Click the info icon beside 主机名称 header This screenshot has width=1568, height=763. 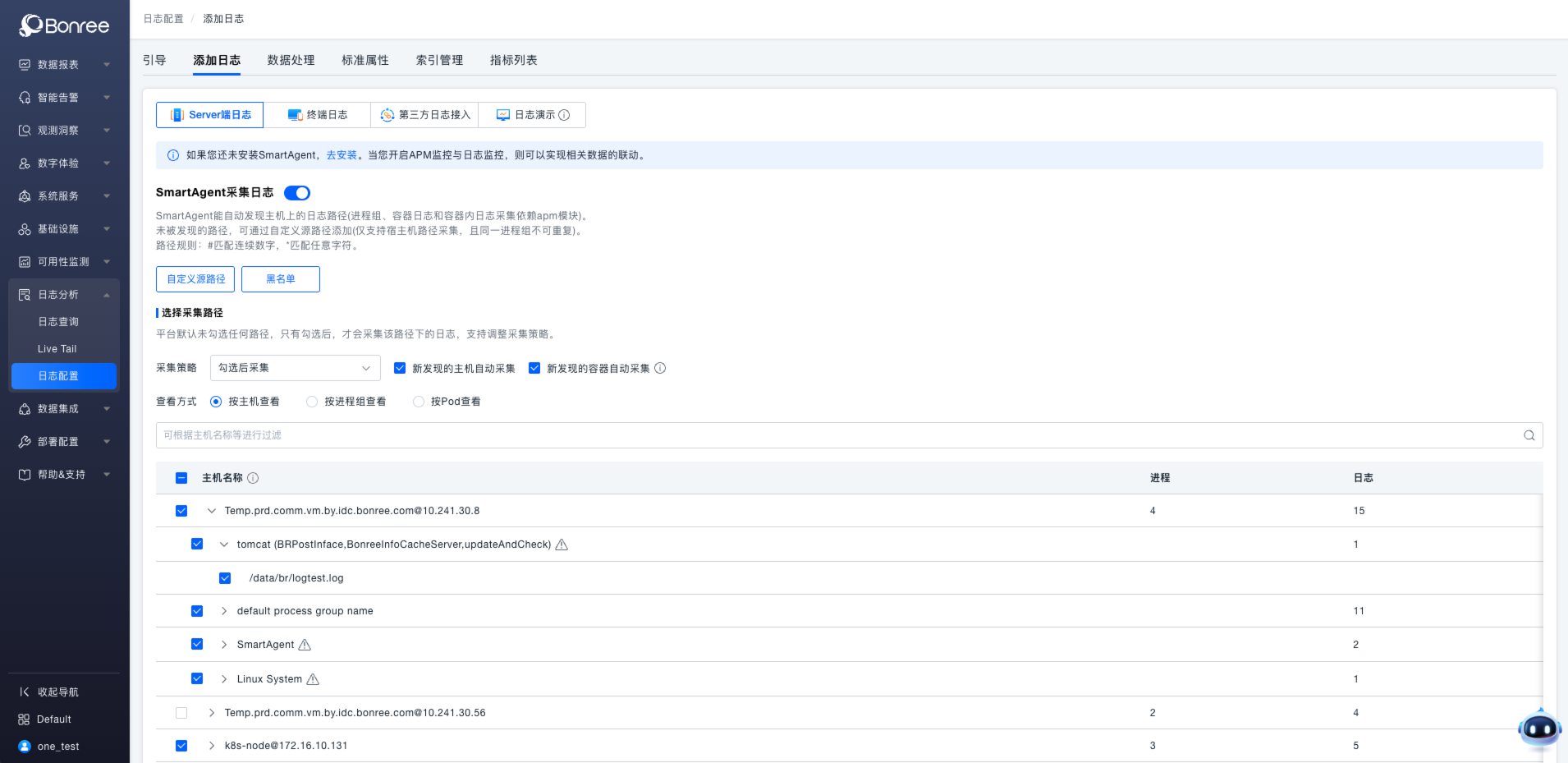pyautogui.click(x=253, y=478)
